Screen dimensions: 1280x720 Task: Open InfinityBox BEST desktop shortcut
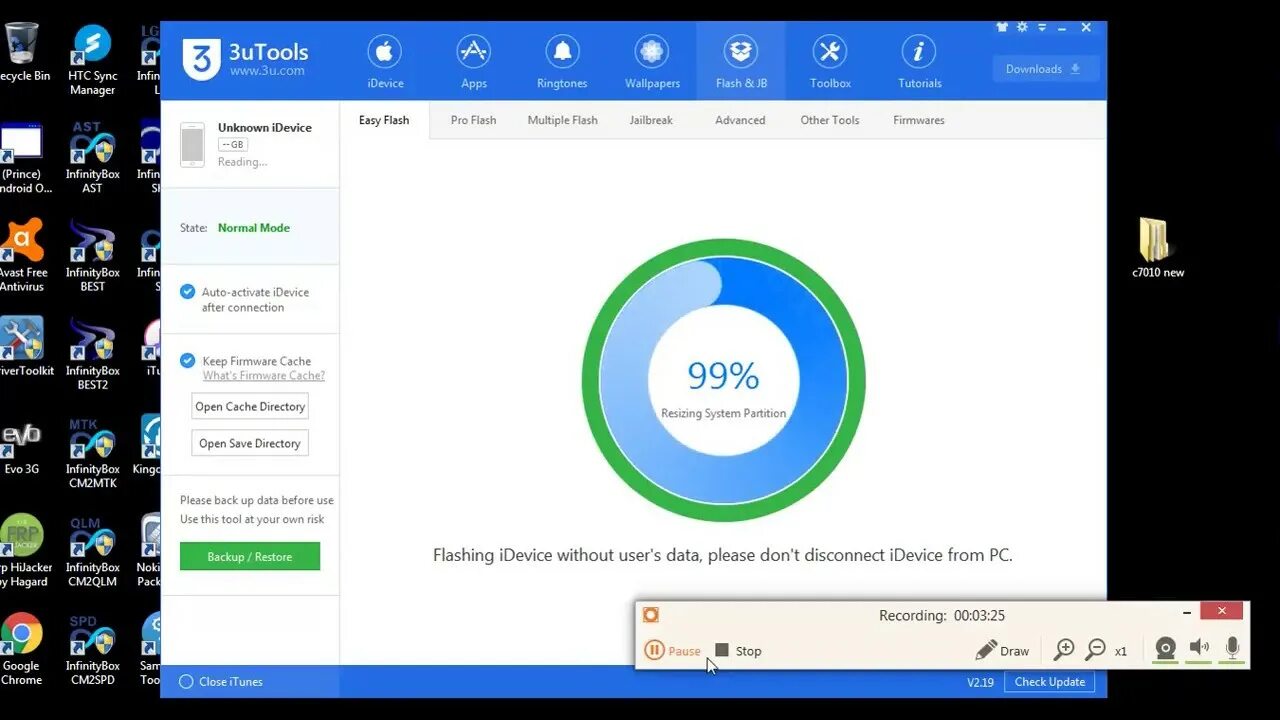[92, 256]
